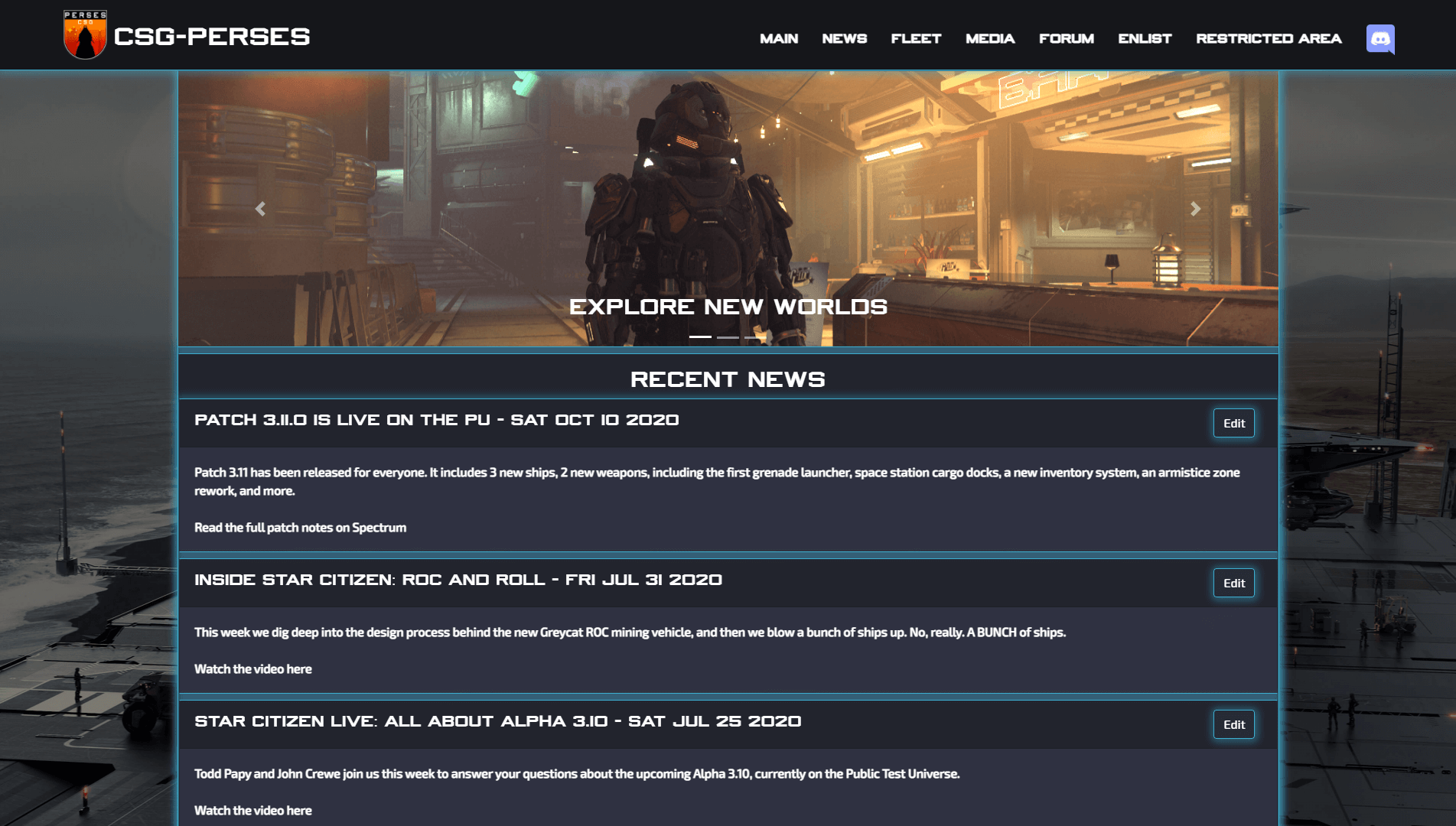The height and width of the screenshot is (826, 1456).
Task: Go to the Enlist page
Action: coord(1145,38)
